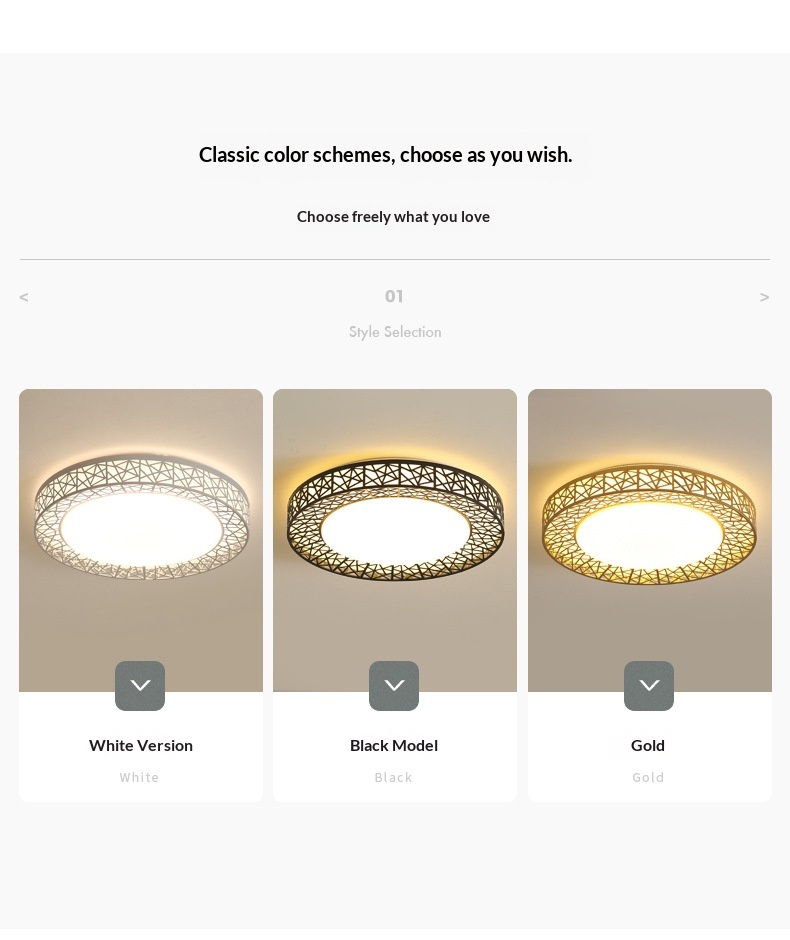790x940 pixels.
Task: Click the next style right arrow
Action: point(765,297)
